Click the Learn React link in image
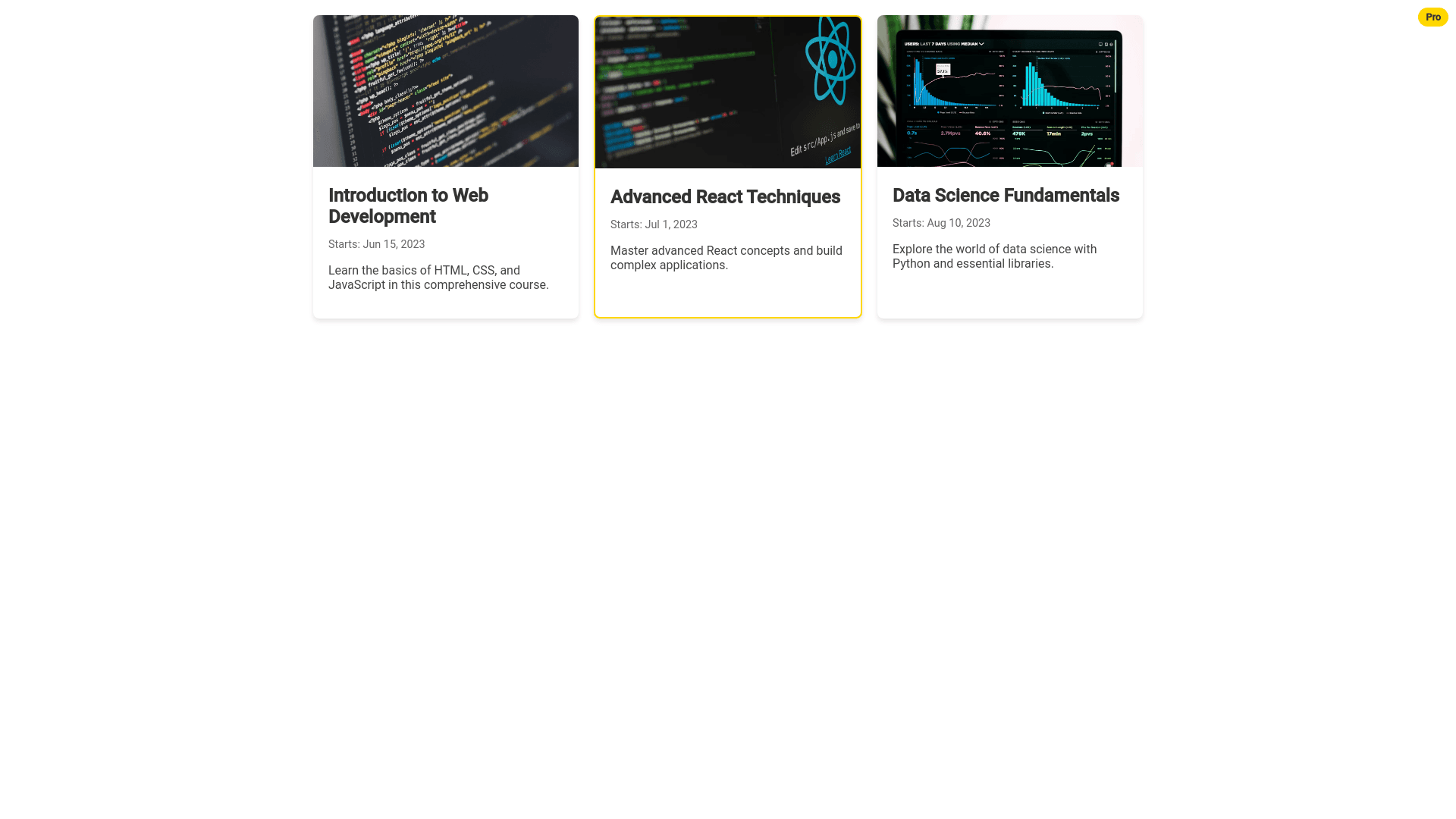 pyautogui.click(x=838, y=156)
